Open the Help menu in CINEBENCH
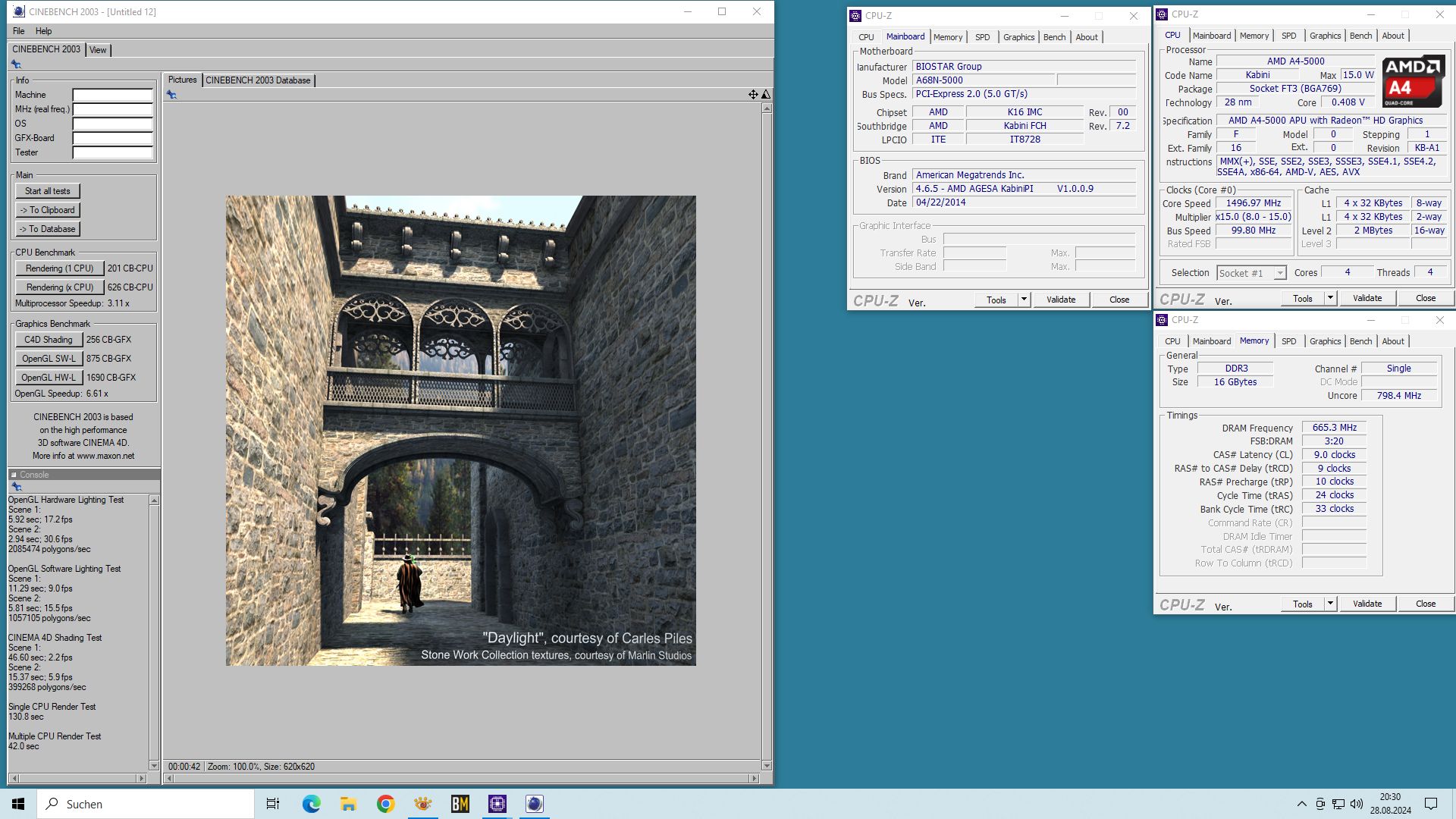This screenshot has width=1456, height=819. click(x=44, y=31)
